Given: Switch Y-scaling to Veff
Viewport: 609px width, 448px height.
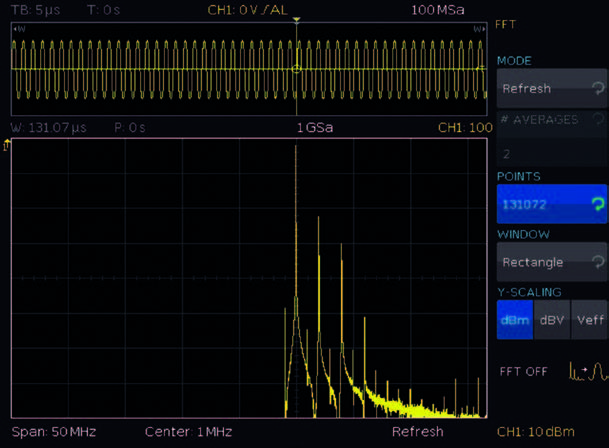Looking at the screenshot, I should point(590,320).
